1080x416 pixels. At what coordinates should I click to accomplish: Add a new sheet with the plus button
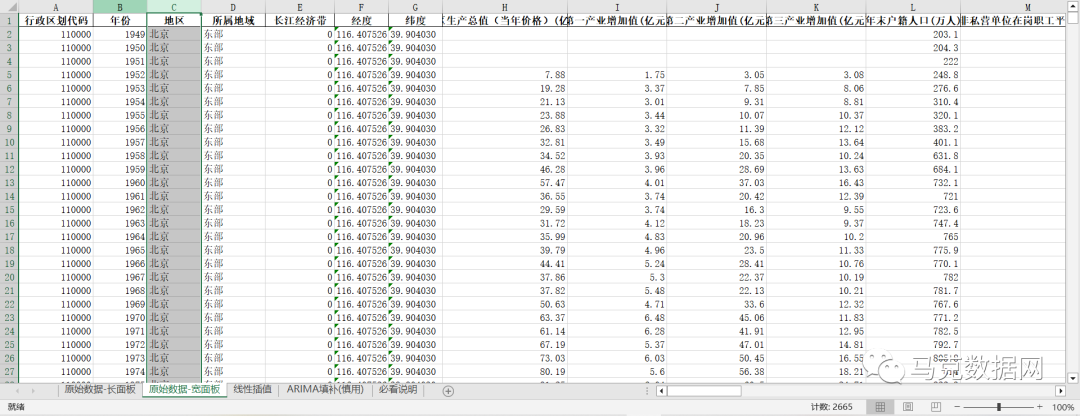tap(448, 391)
